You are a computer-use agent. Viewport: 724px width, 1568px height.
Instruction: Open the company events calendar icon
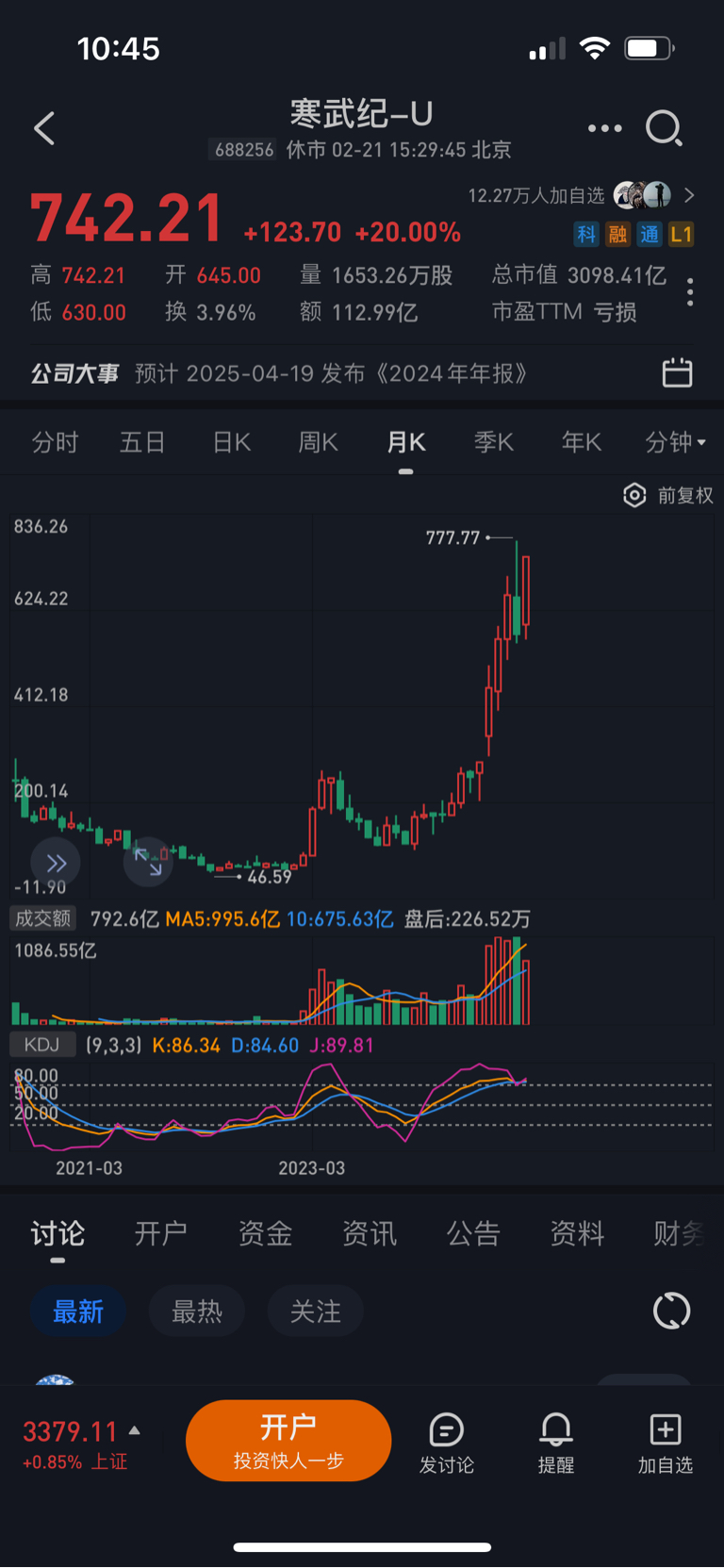[x=677, y=372]
